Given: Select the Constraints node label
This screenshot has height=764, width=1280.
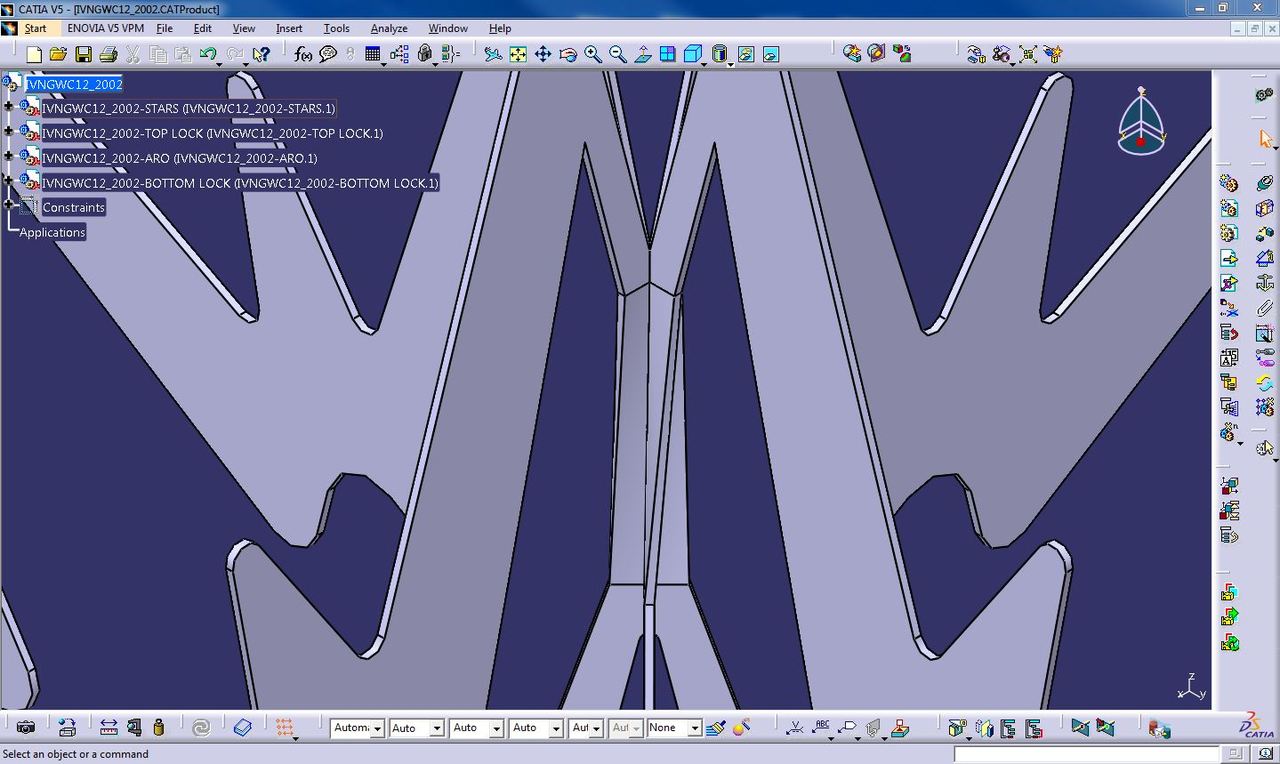Looking at the screenshot, I should [73, 207].
